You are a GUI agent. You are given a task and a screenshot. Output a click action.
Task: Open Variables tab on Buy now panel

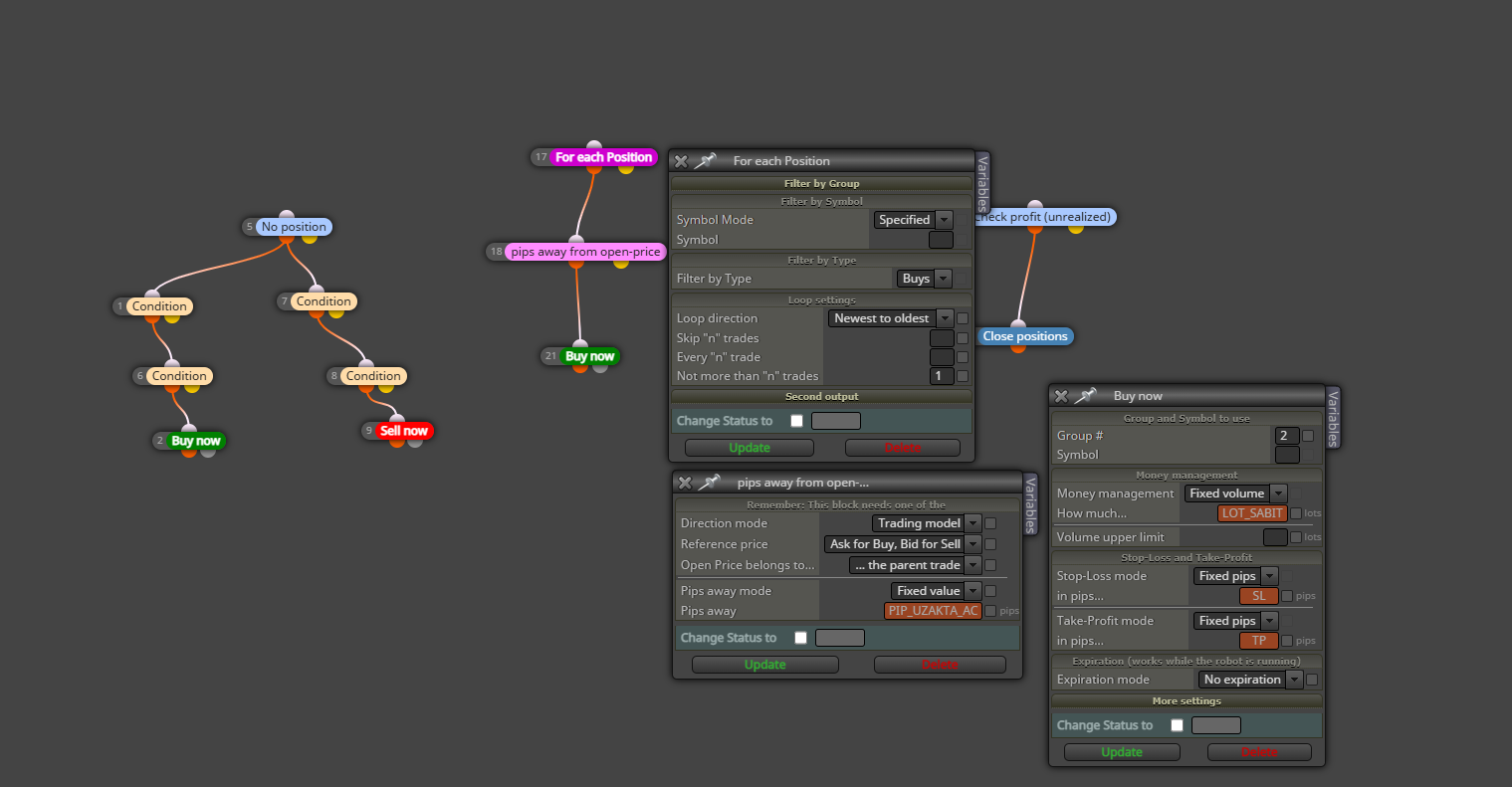point(1334,417)
